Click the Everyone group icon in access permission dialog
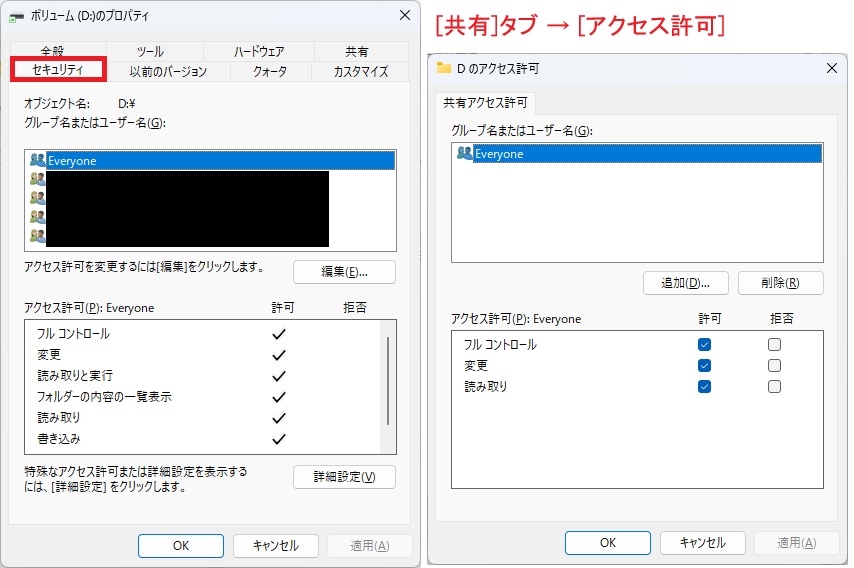The image size is (854, 568). 465,154
